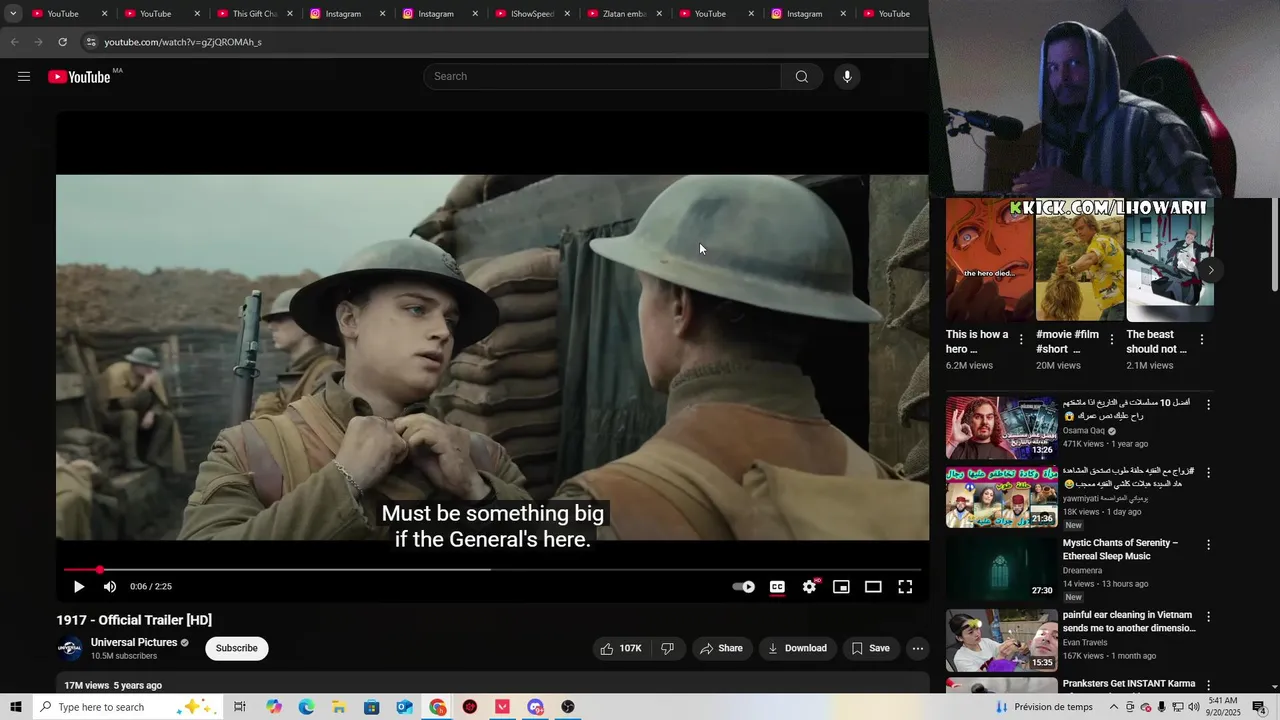Open options for the Osama Qaq video
Image resolution: width=1280 pixels, height=720 pixels.
[1208, 405]
